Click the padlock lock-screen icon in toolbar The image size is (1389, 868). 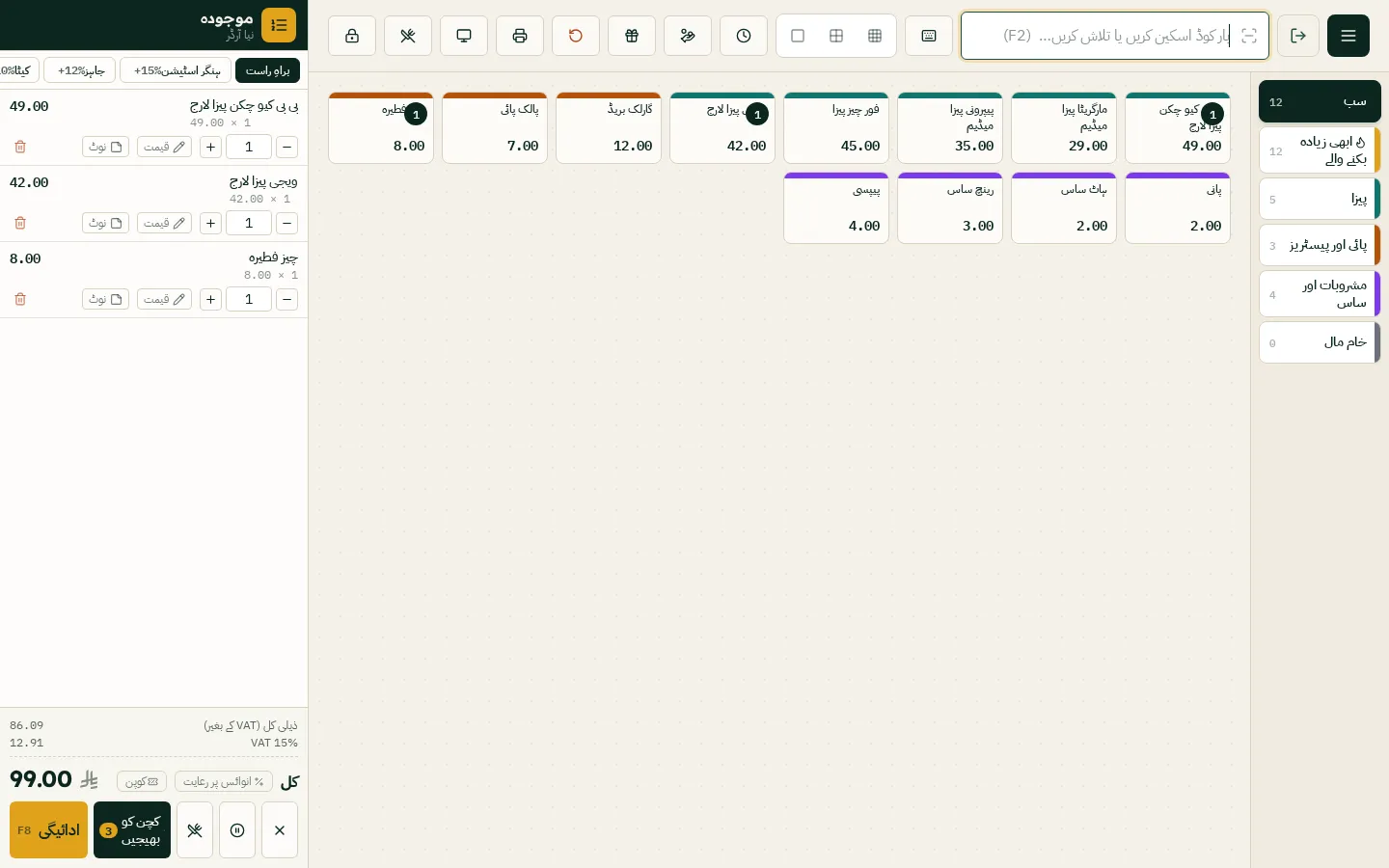(x=352, y=36)
